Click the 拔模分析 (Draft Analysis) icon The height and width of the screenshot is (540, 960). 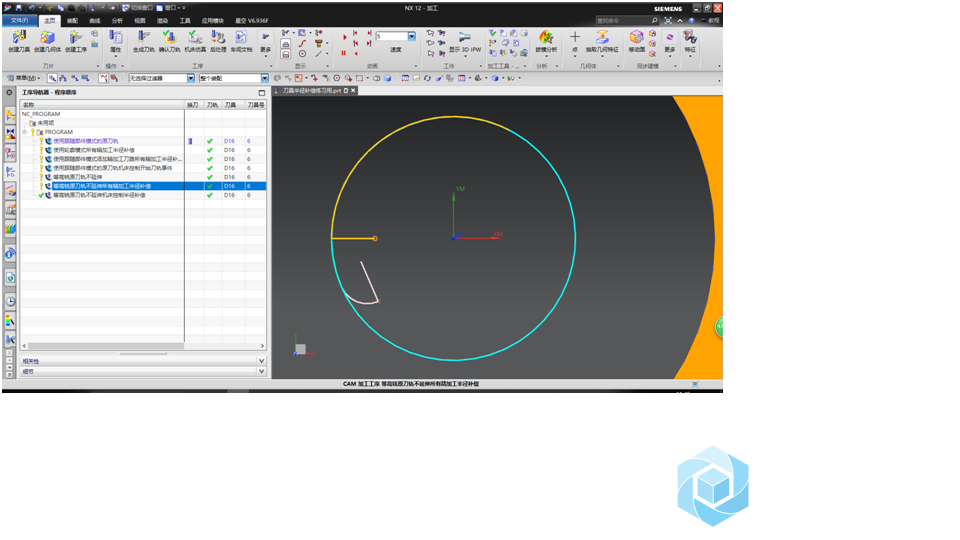tap(546, 42)
